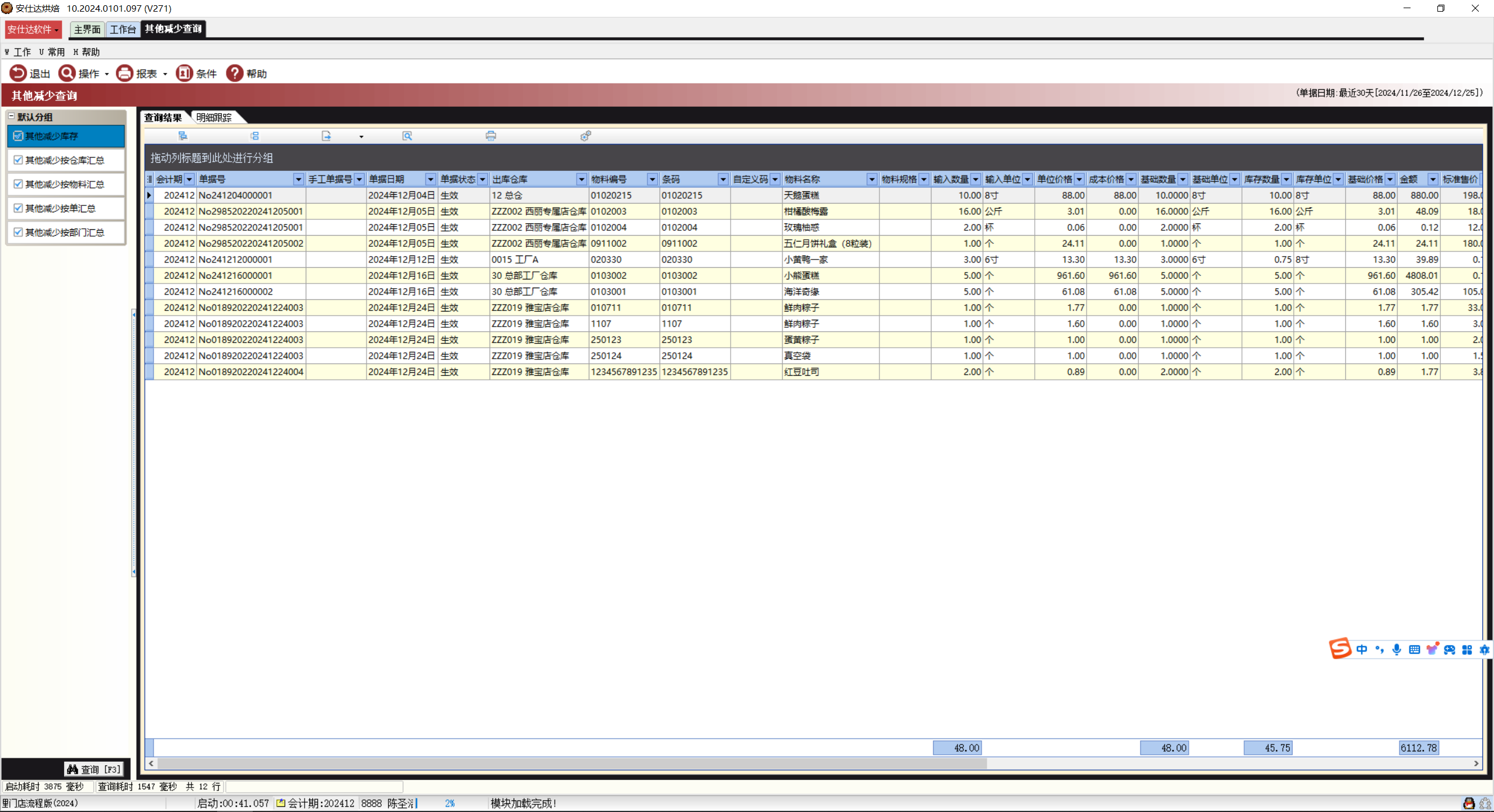Toggle 其他减少按部门汇总 checkbox
Viewport: 1494px width, 812px height.
coord(18,232)
